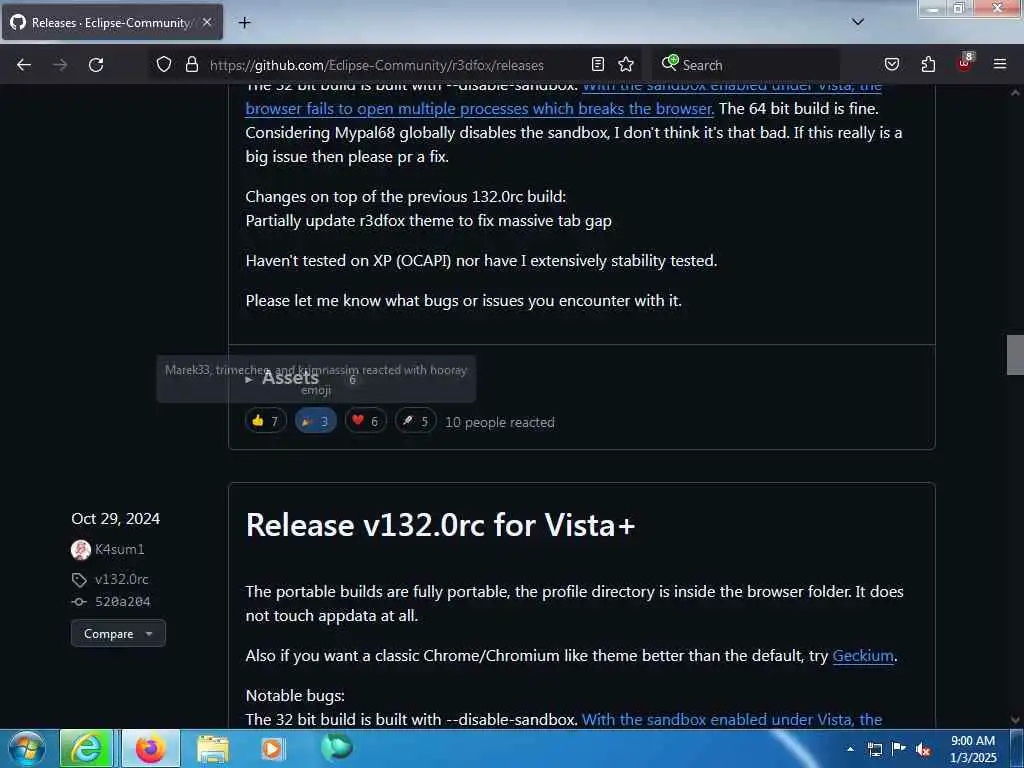Image resolution: width=1024 pixels, height=768 pixels.
Task: Open Windows Media Player taskbar icon
Action: [272, 748]
